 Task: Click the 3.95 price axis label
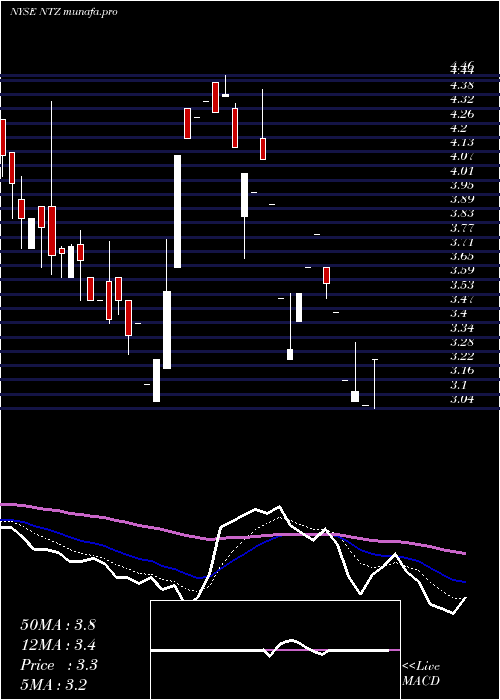pos(462,185)
